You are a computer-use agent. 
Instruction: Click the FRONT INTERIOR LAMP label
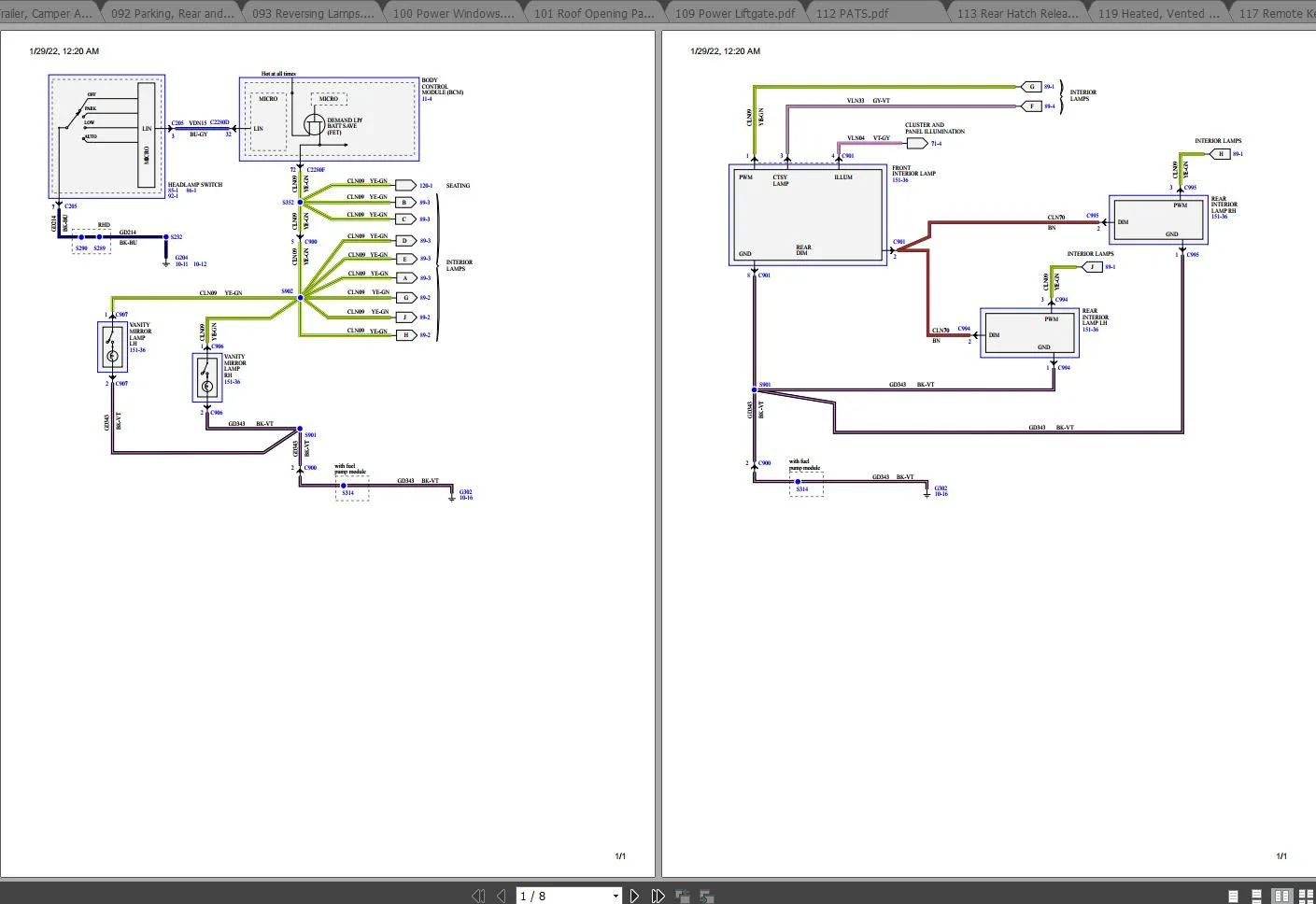[913, 171]
